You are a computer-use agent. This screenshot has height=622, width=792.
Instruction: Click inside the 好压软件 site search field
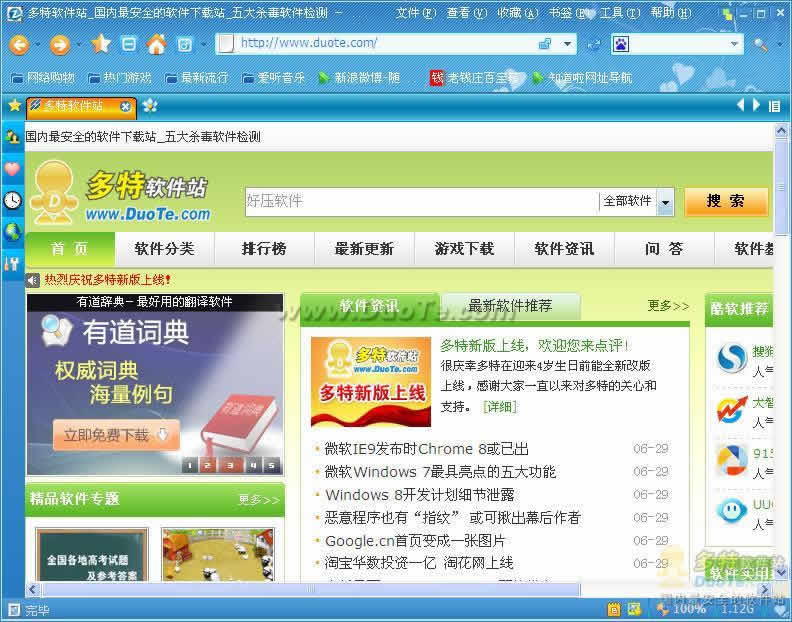click(422, 202)
